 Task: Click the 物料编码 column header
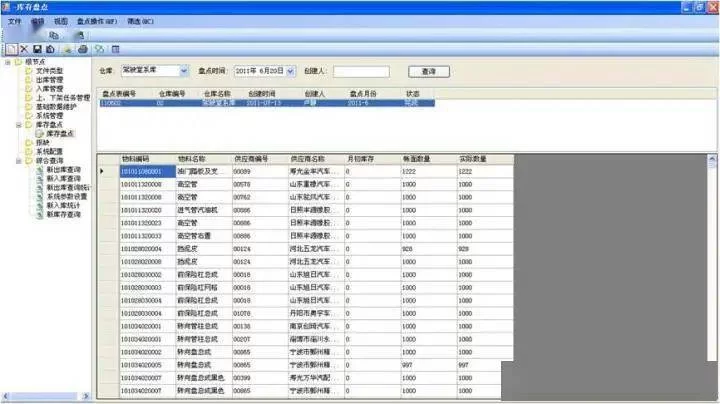(135, 158)
